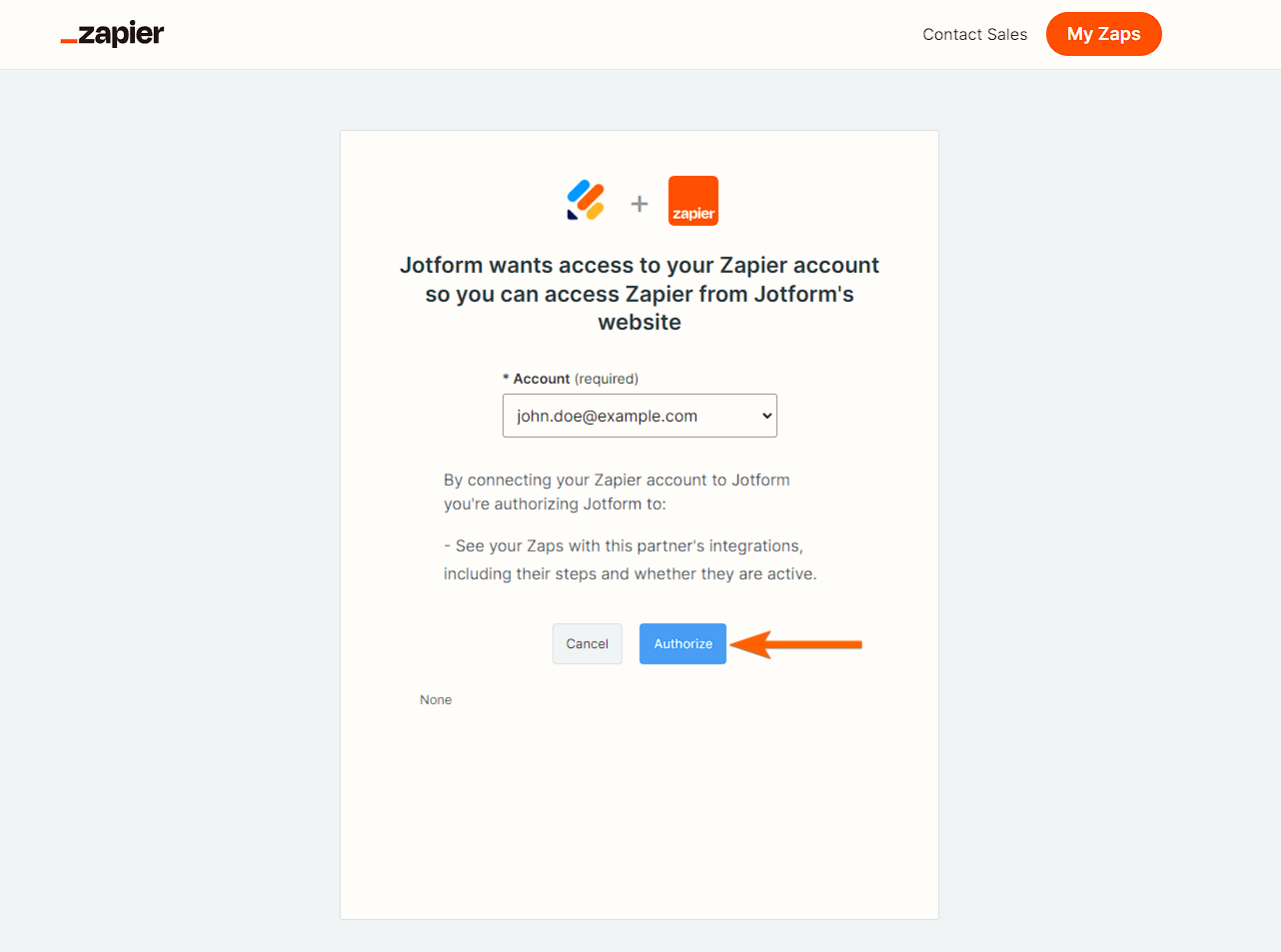This screenshot has width=1281, height=952.
Task: Go to My Zaps
Action: pyautogui.click(x=1103, y=34)
